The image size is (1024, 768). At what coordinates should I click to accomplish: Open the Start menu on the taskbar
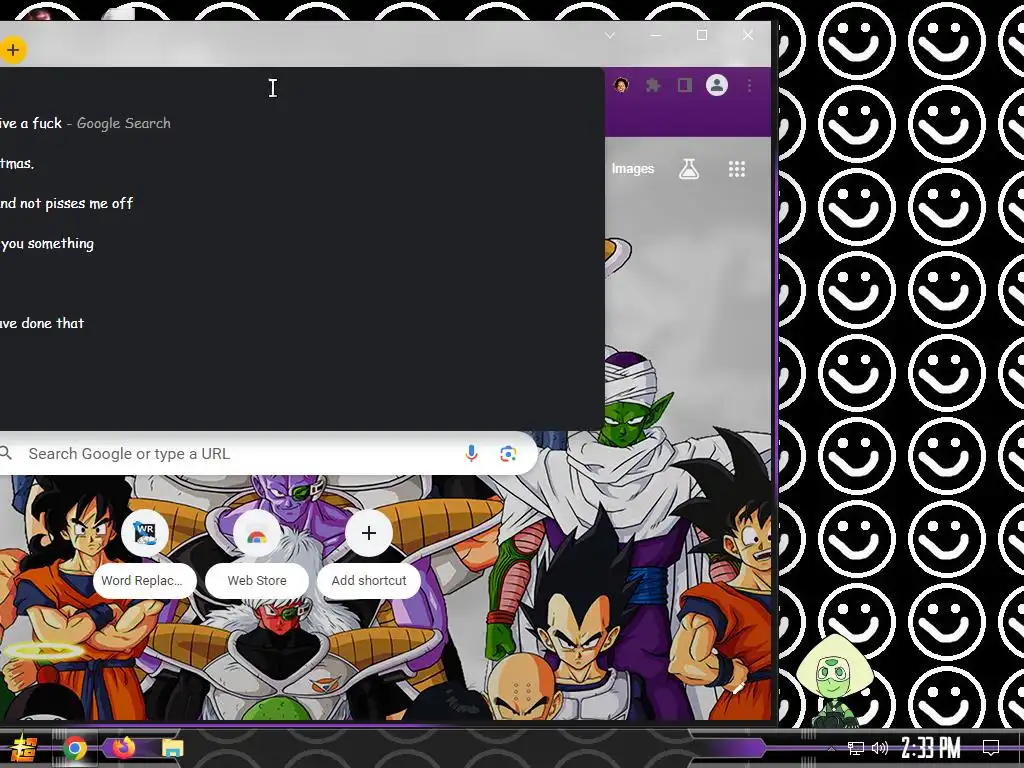tap(24, 748)
